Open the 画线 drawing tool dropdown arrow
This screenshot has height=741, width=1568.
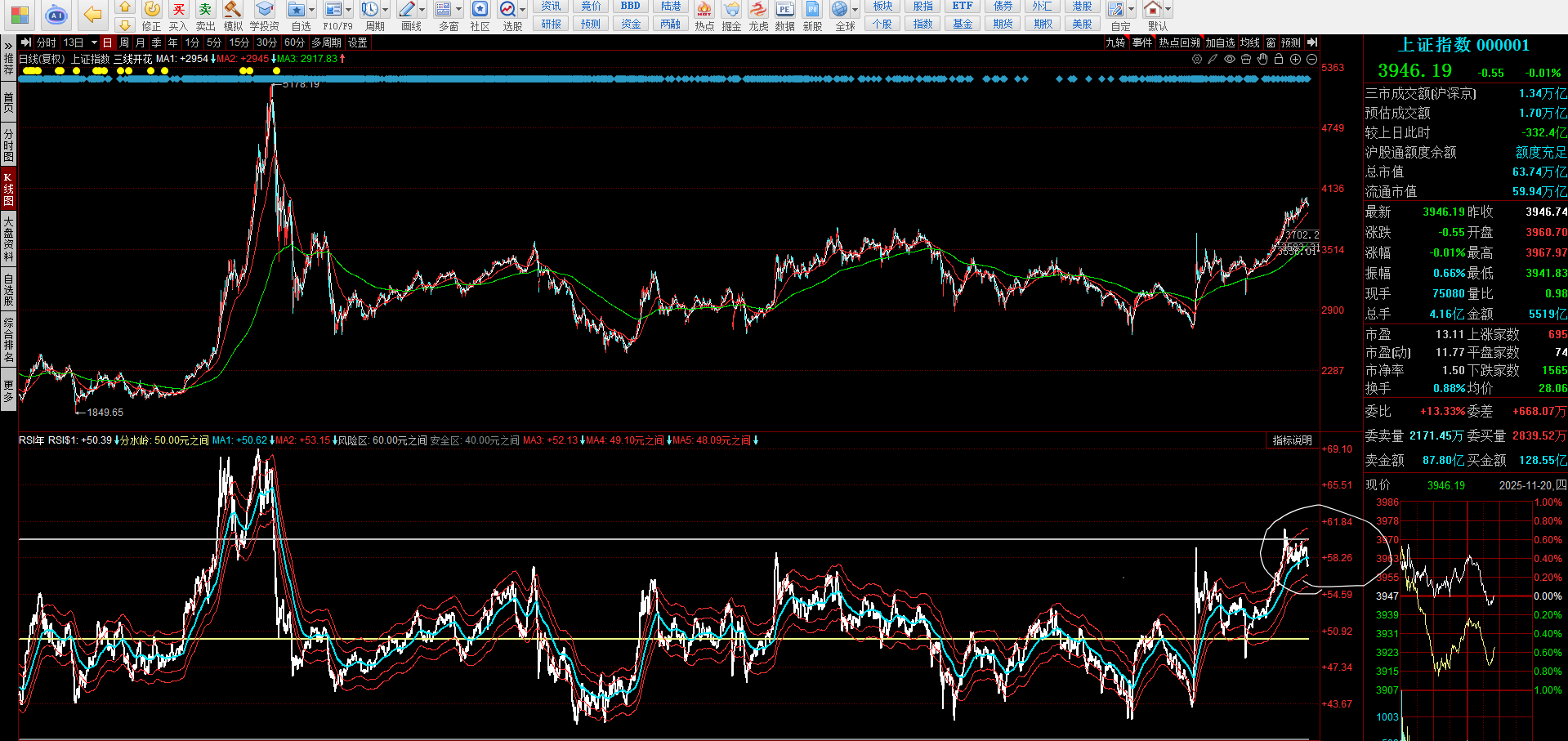click(422, 10)
